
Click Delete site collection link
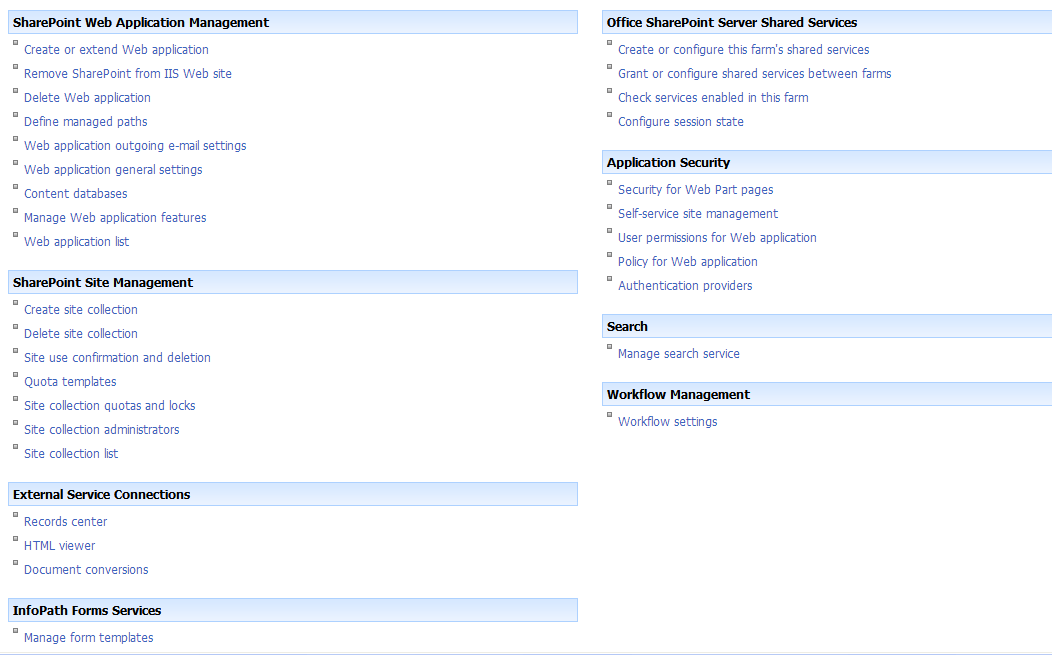coord(81,334)
